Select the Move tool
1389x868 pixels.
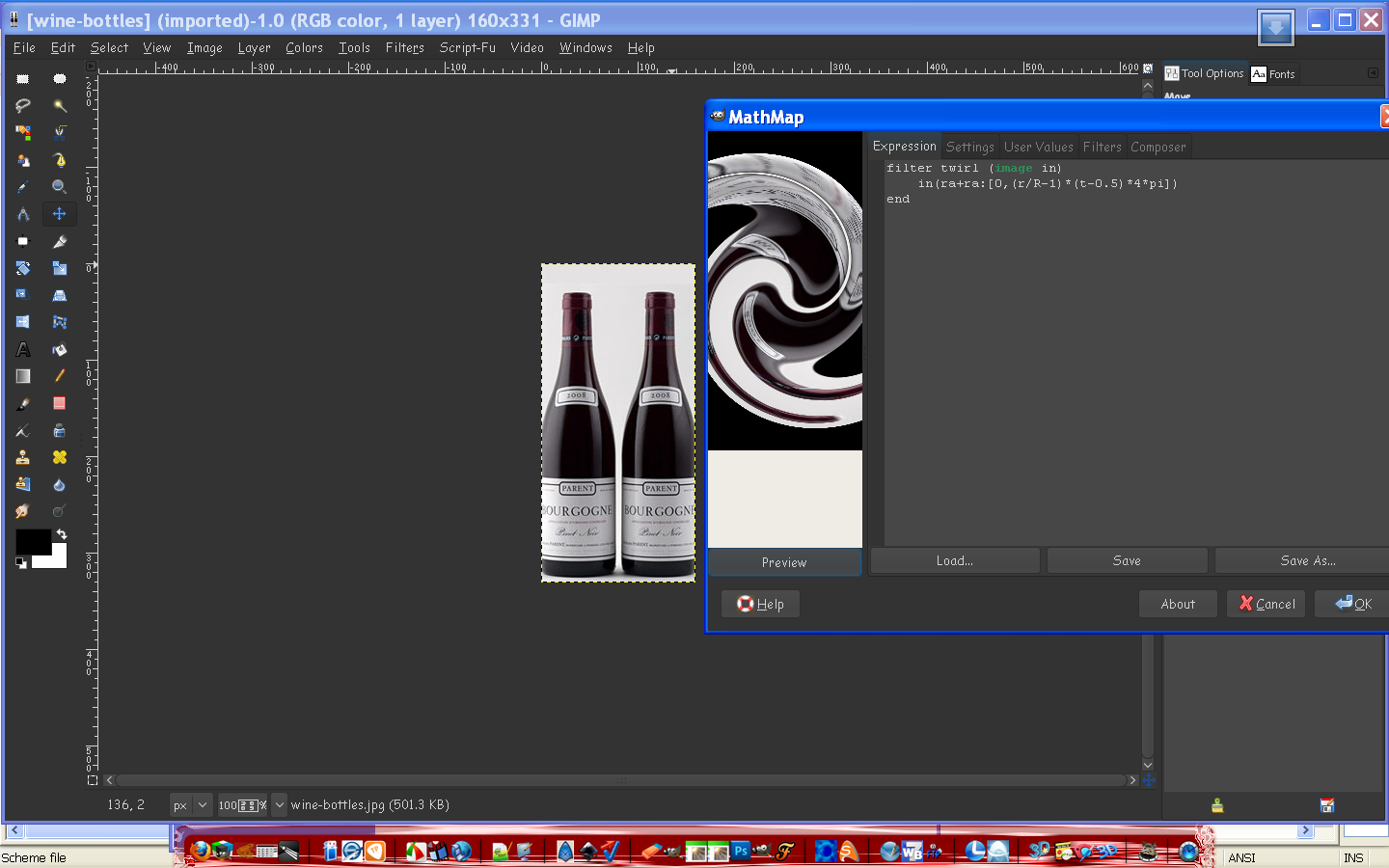[60, 214]
